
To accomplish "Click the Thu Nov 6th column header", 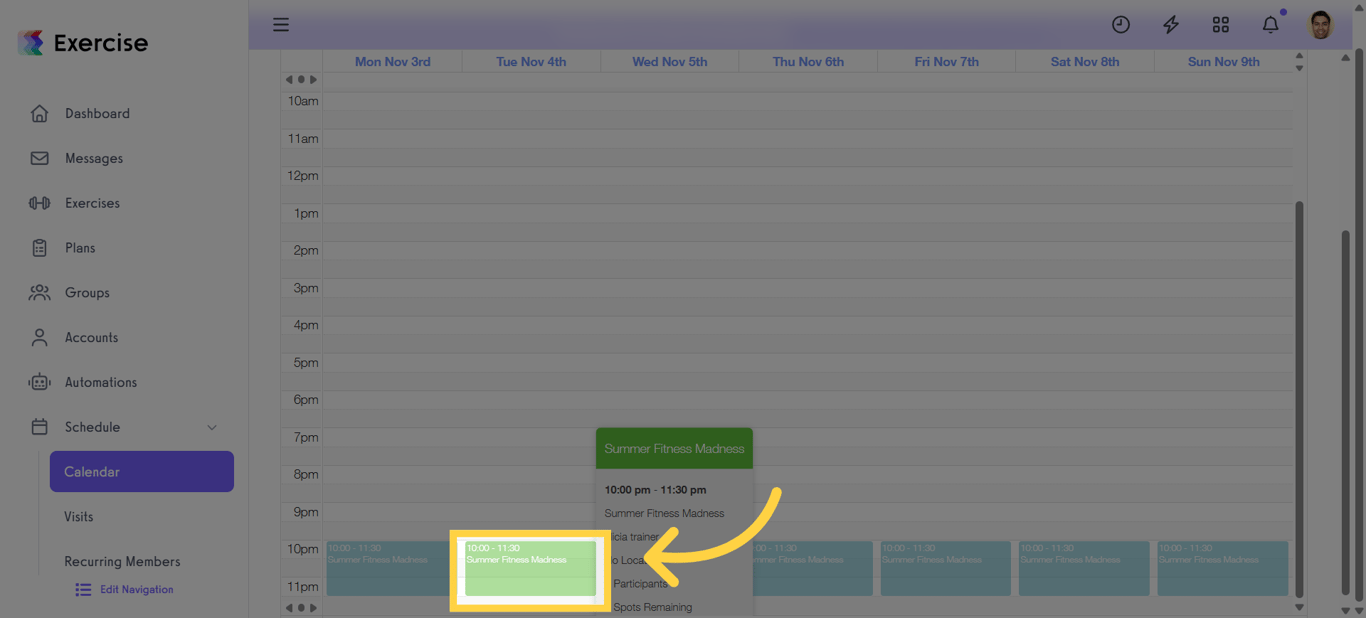I will click(x=808, y=61).
